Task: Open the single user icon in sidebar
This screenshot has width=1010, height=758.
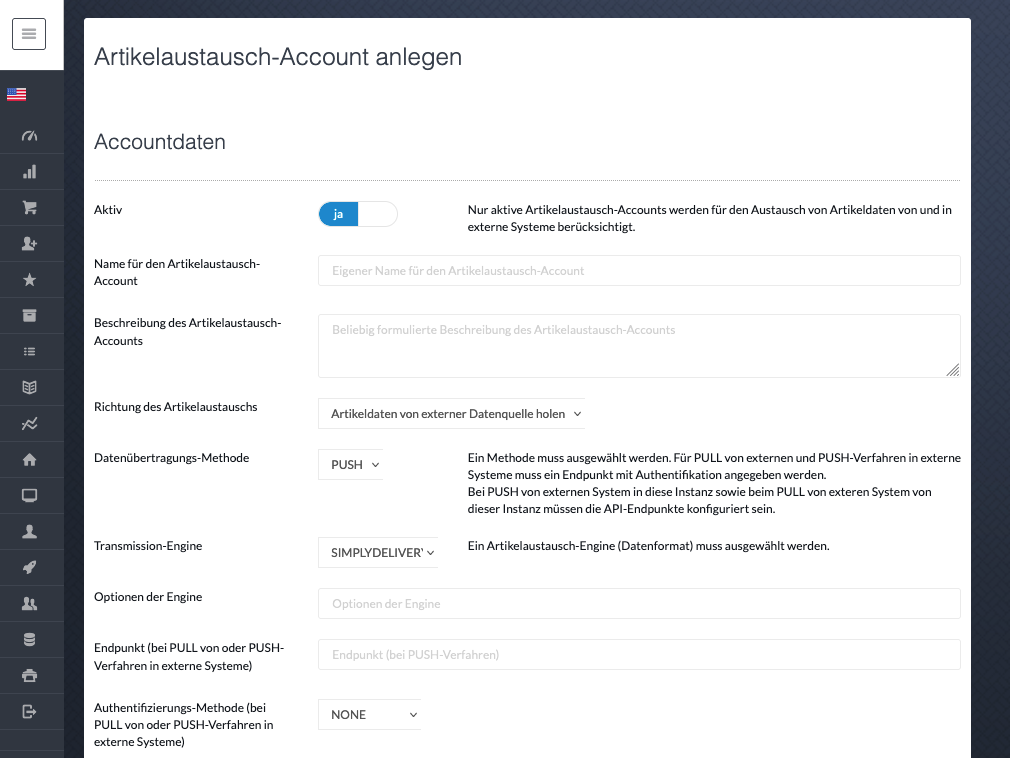Action: click(x=30, y=532)
